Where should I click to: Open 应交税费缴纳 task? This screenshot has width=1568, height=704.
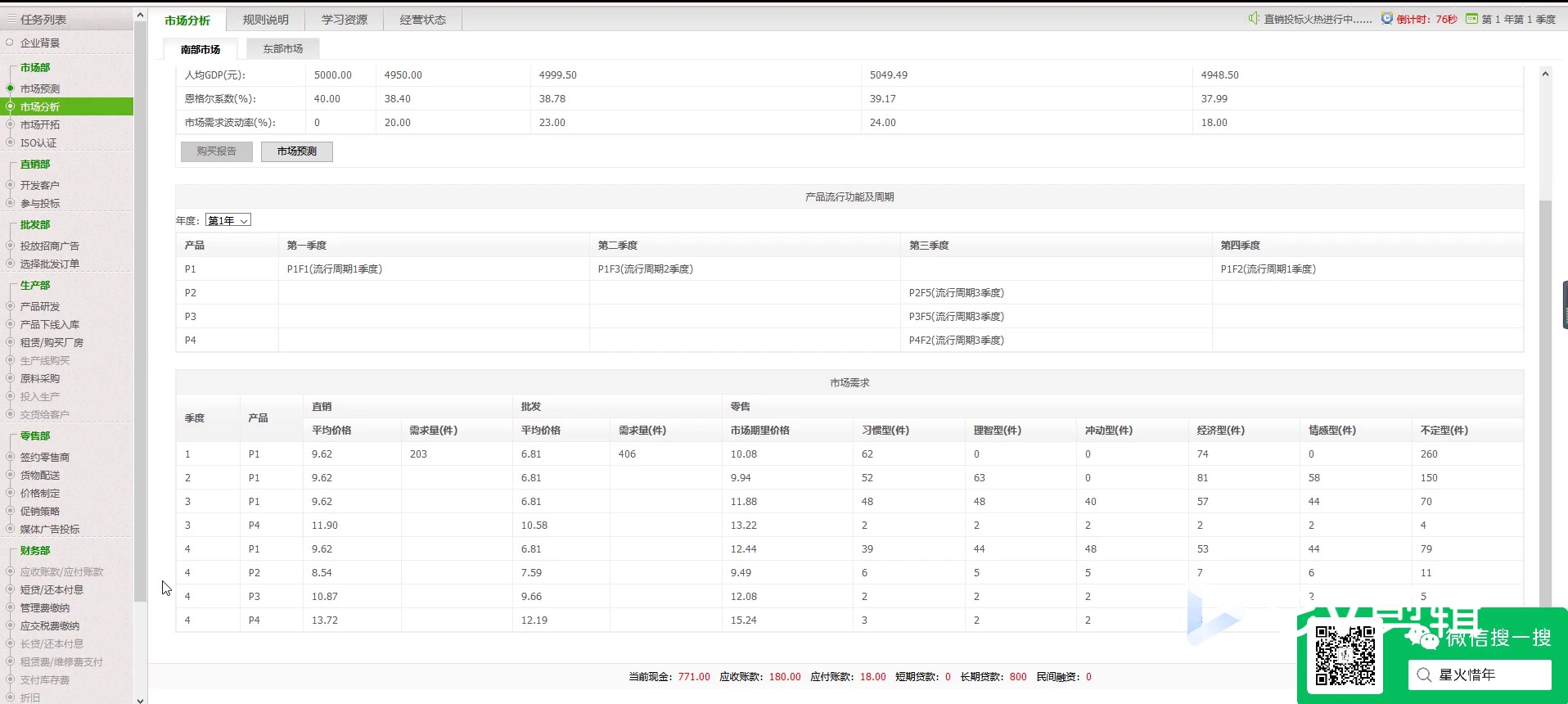pos(50,625)
